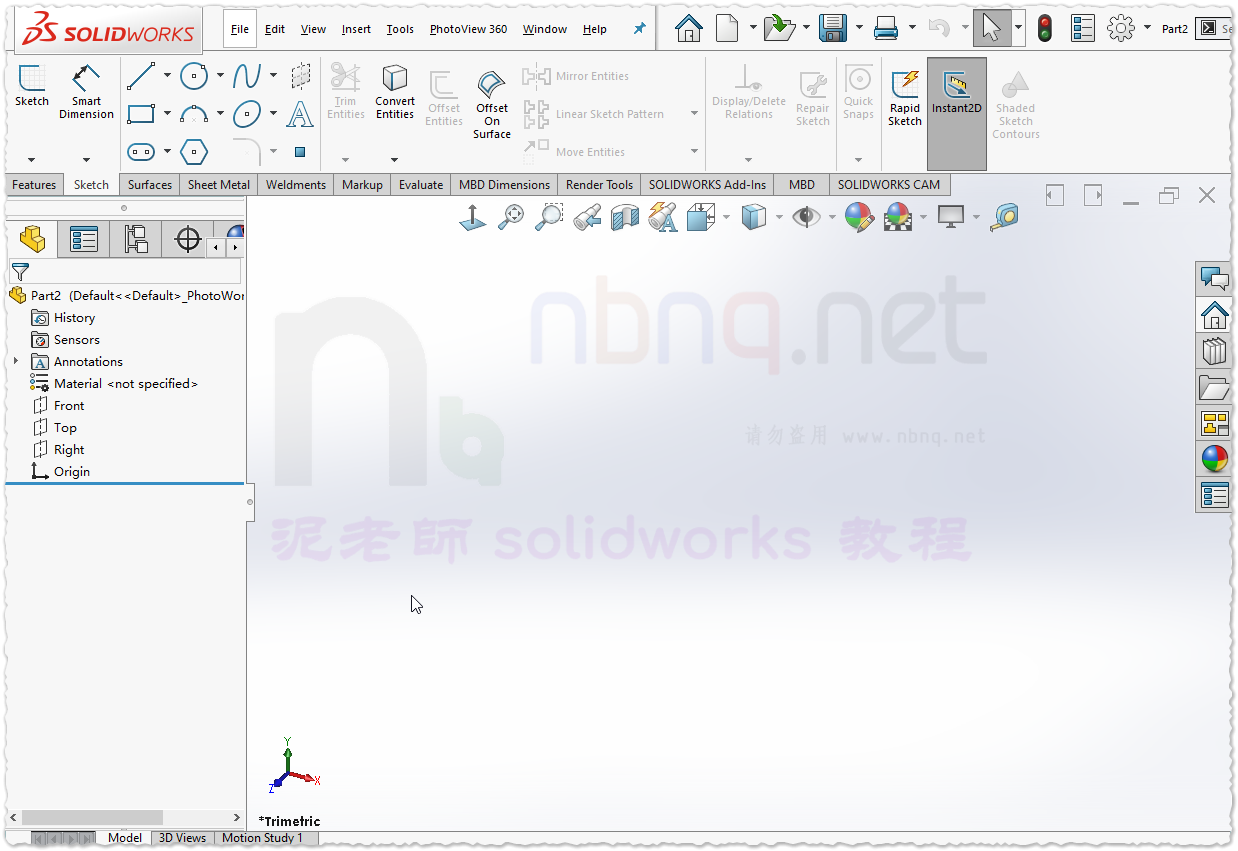Select Material <not specified> item

click(126, 383)
